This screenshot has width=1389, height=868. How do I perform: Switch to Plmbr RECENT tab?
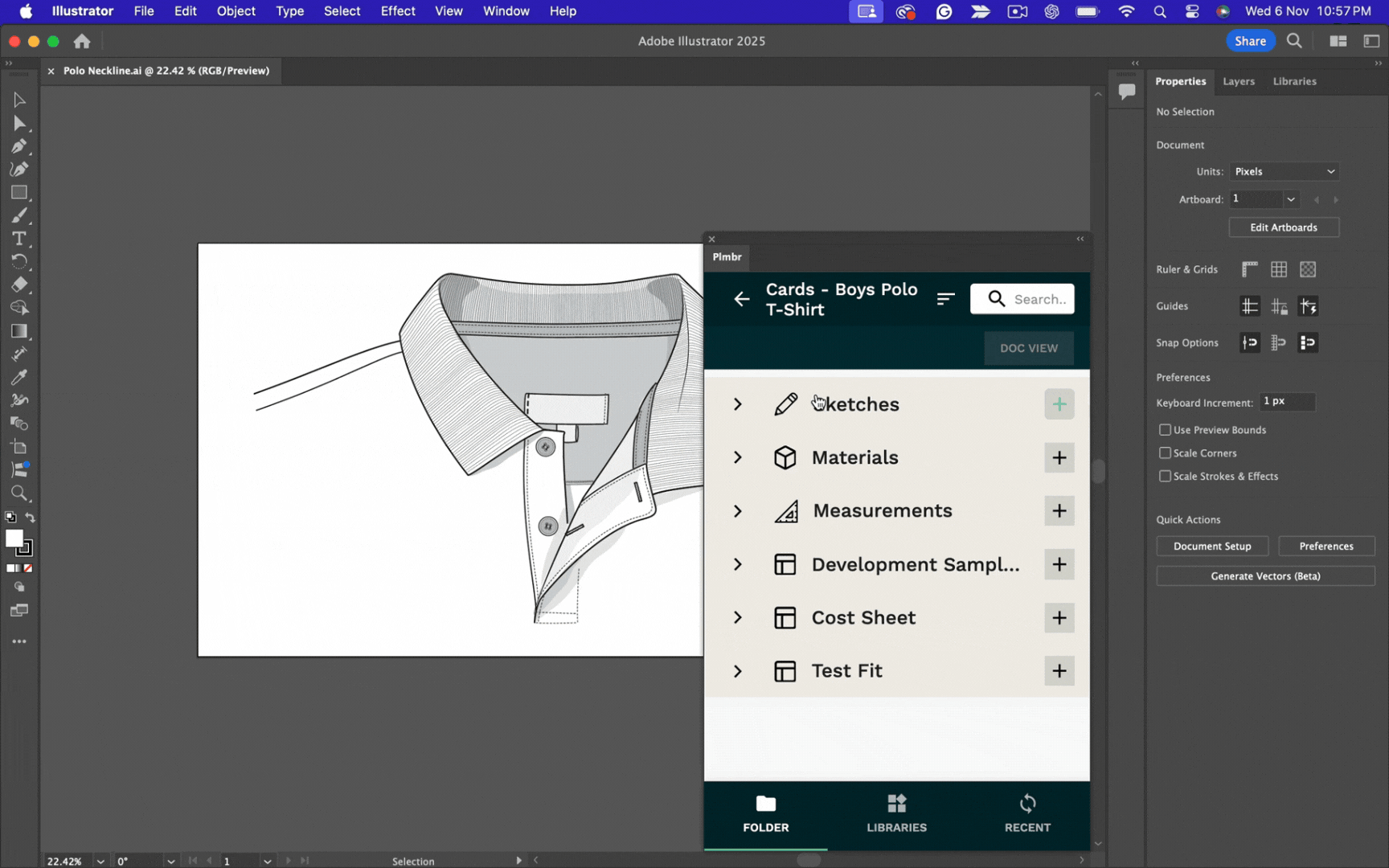(1026, 814)
